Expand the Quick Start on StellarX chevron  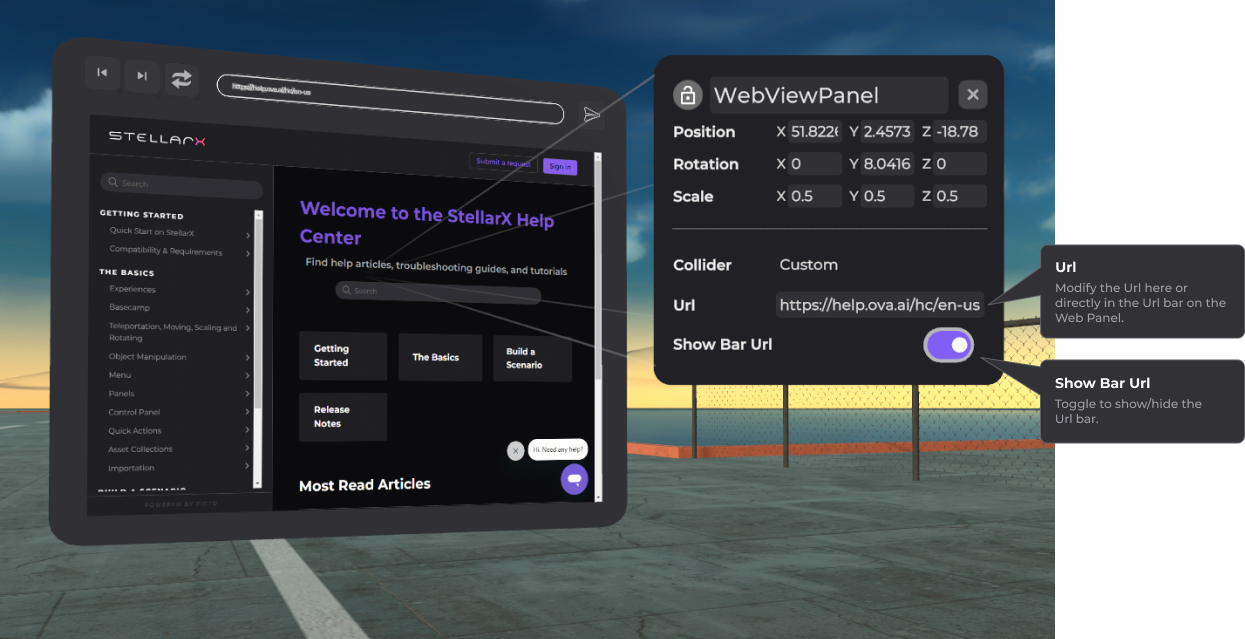click(x=247, y=236)
